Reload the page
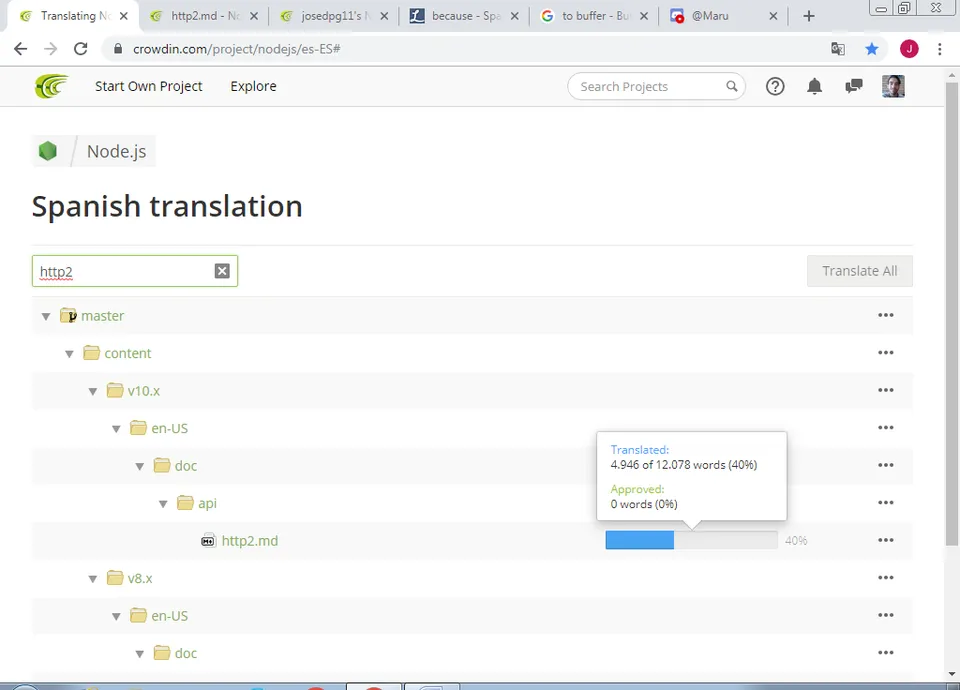960x690 pixels. pyautogui.click(x=81, y=49)
